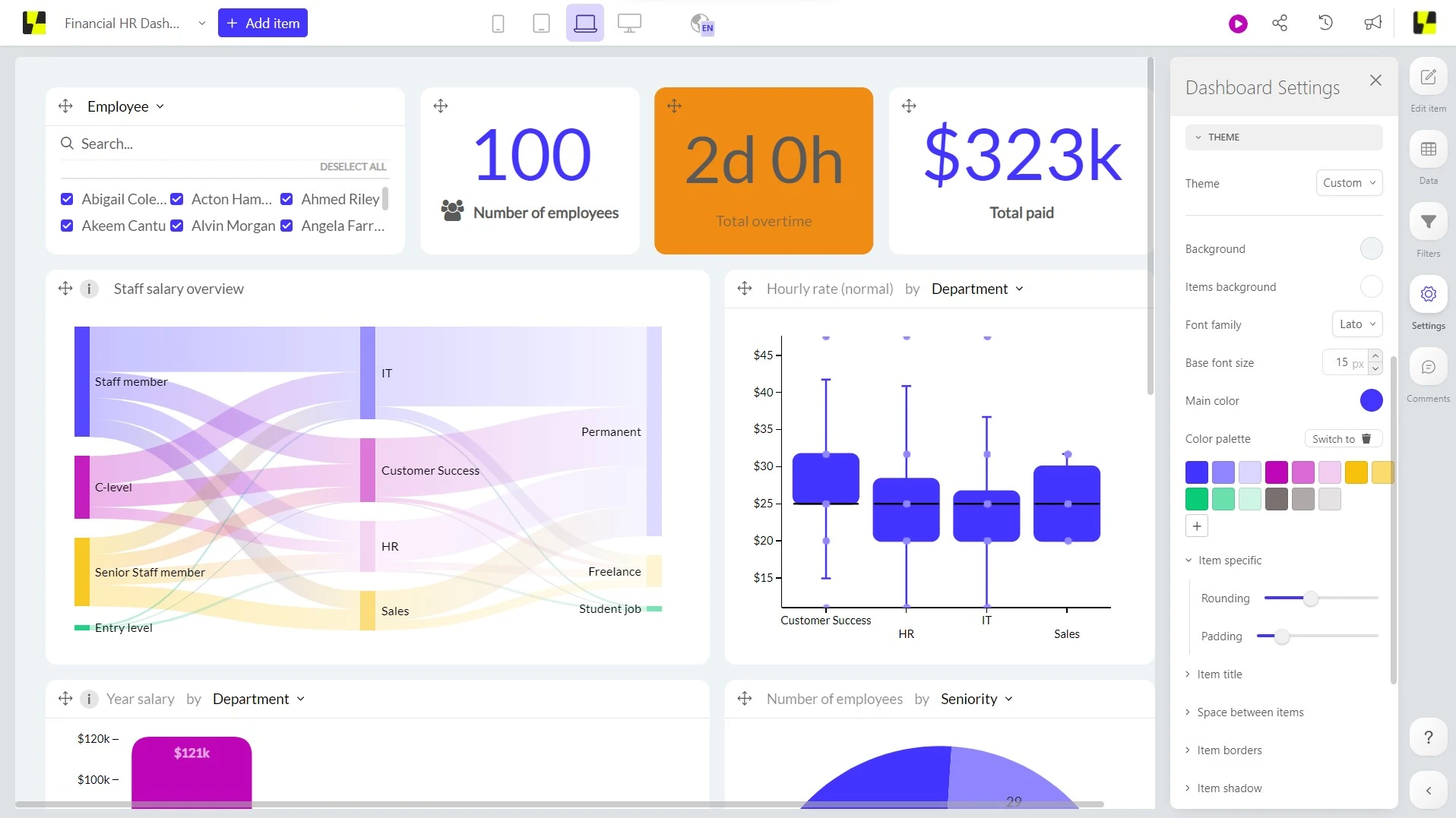Add a new palette color with plus
Screen dimensions: 1456x818
point(1197,526)
